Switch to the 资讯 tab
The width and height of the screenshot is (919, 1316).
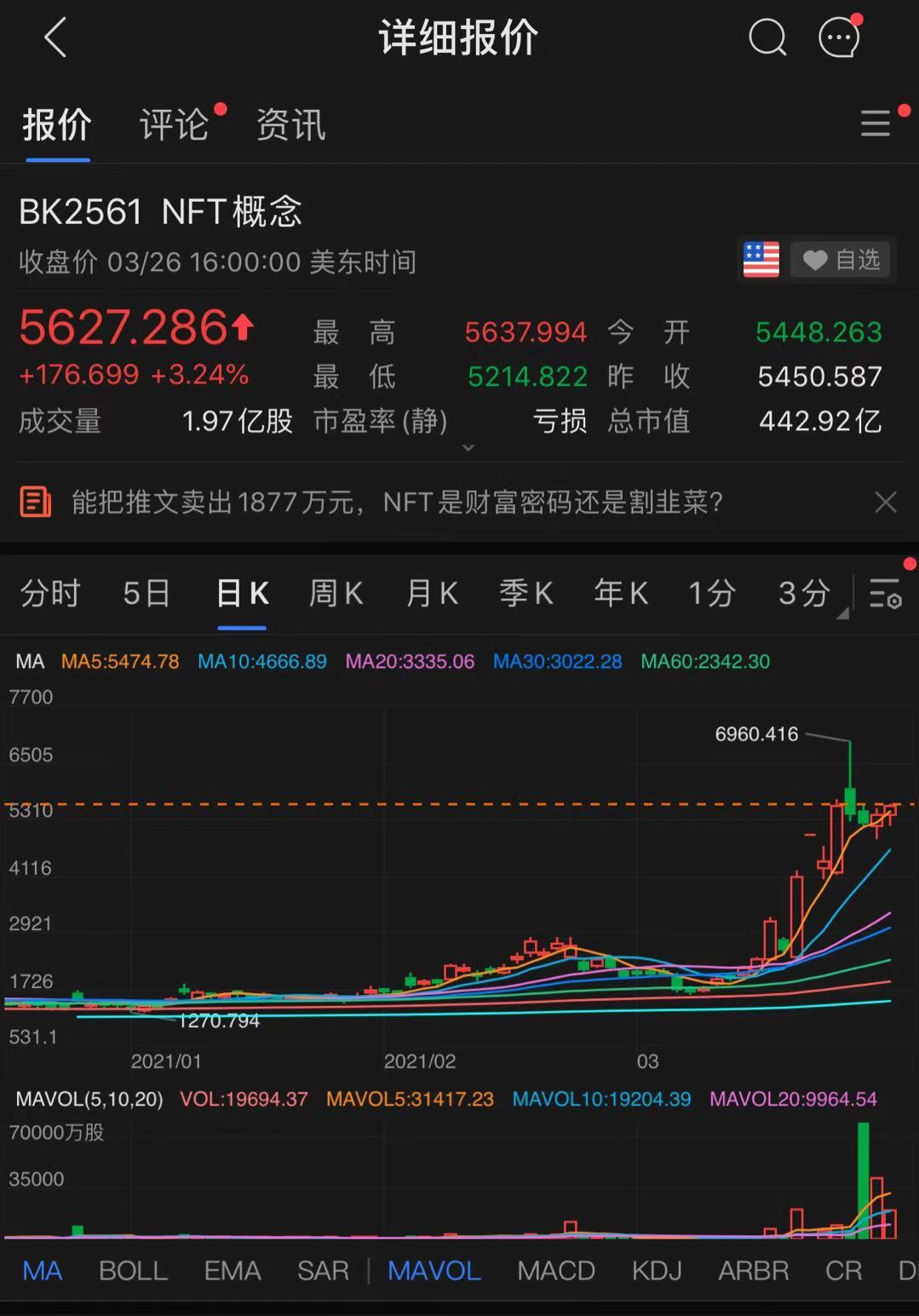[x=291, y=125]
